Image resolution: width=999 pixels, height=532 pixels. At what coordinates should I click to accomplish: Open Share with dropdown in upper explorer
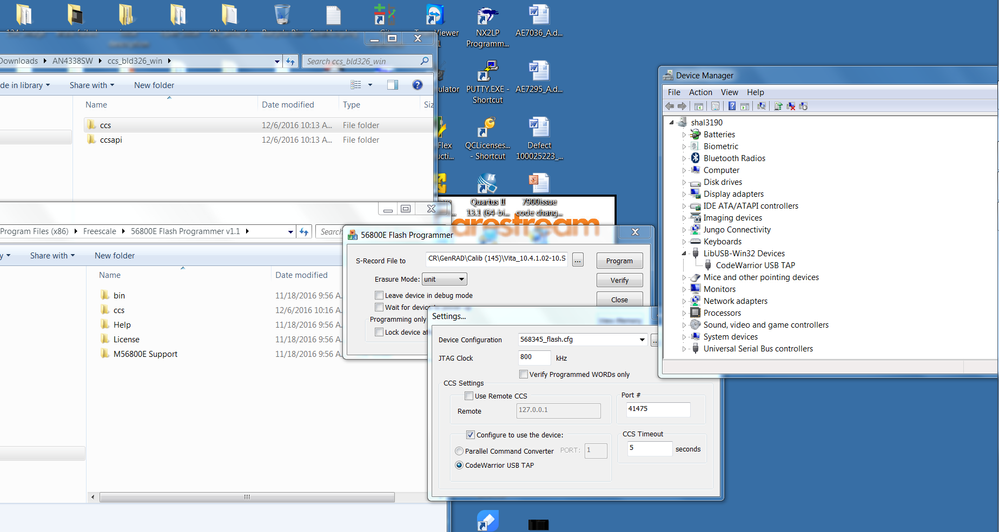click(x=92, y=85)
